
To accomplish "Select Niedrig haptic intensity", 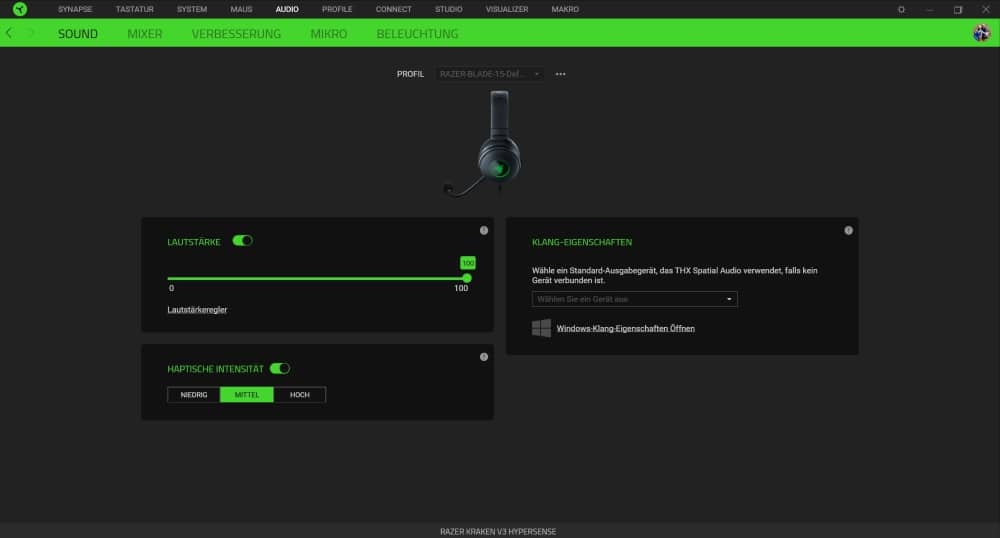I will tap(194, 395).
